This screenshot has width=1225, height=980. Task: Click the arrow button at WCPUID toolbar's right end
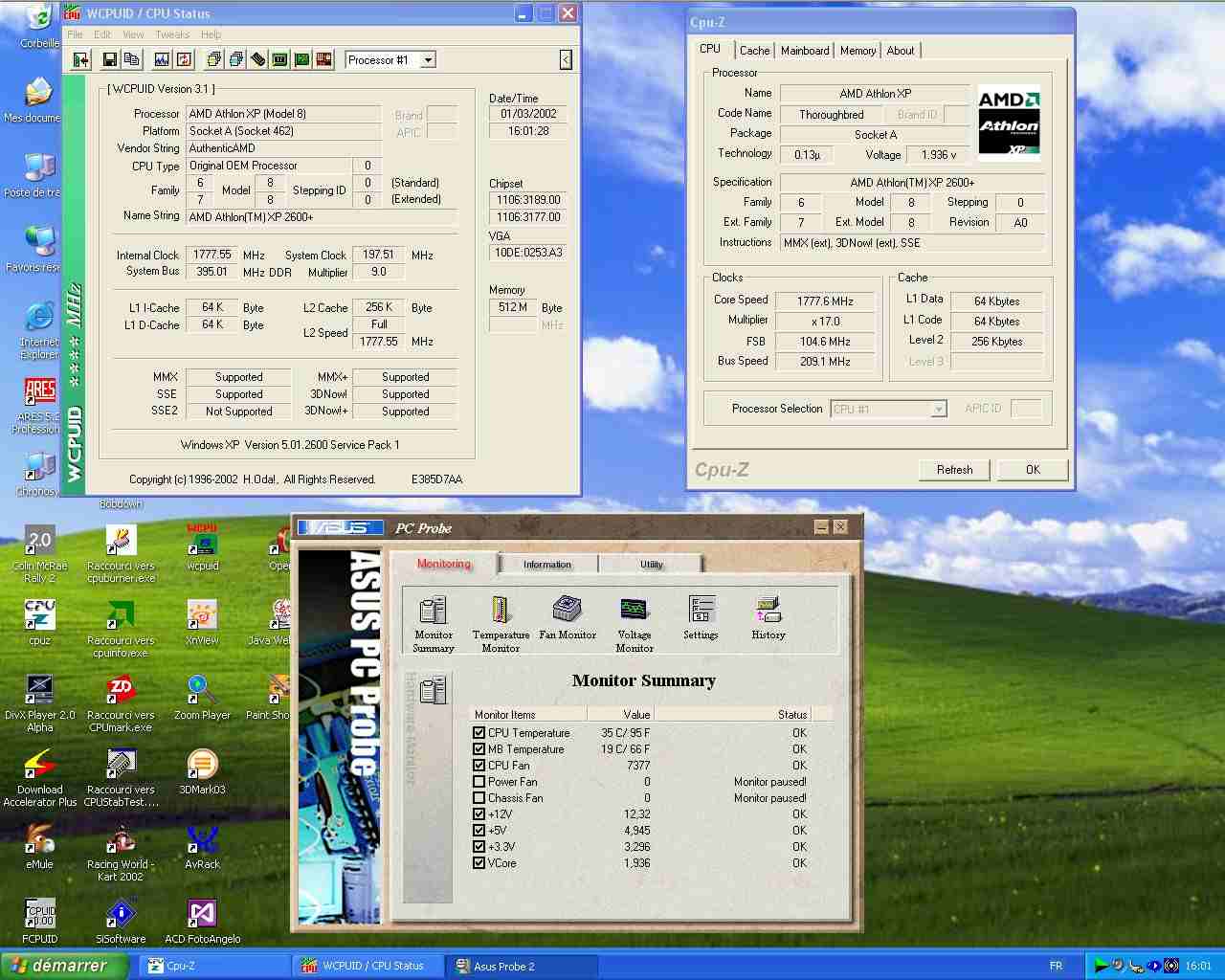[x=566, y=60]
